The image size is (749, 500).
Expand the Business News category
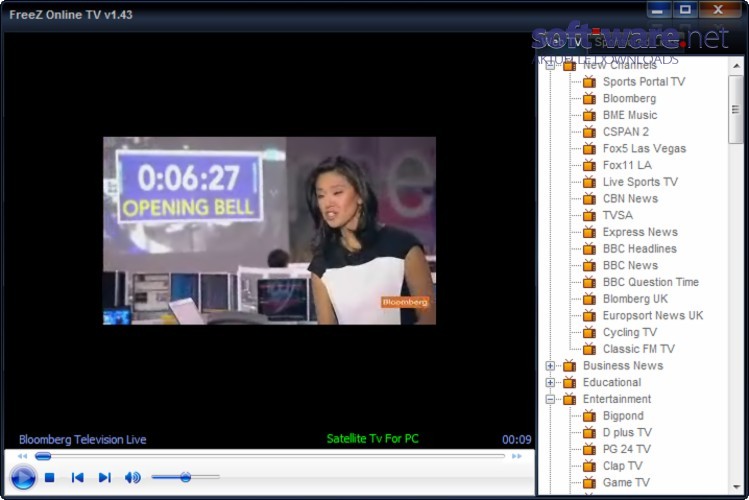550,366
